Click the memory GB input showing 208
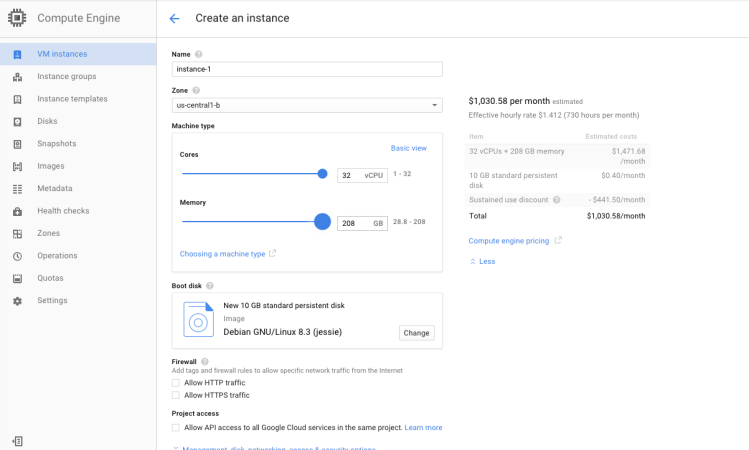This screenshot has width=749, height=450. pos(362,223)
